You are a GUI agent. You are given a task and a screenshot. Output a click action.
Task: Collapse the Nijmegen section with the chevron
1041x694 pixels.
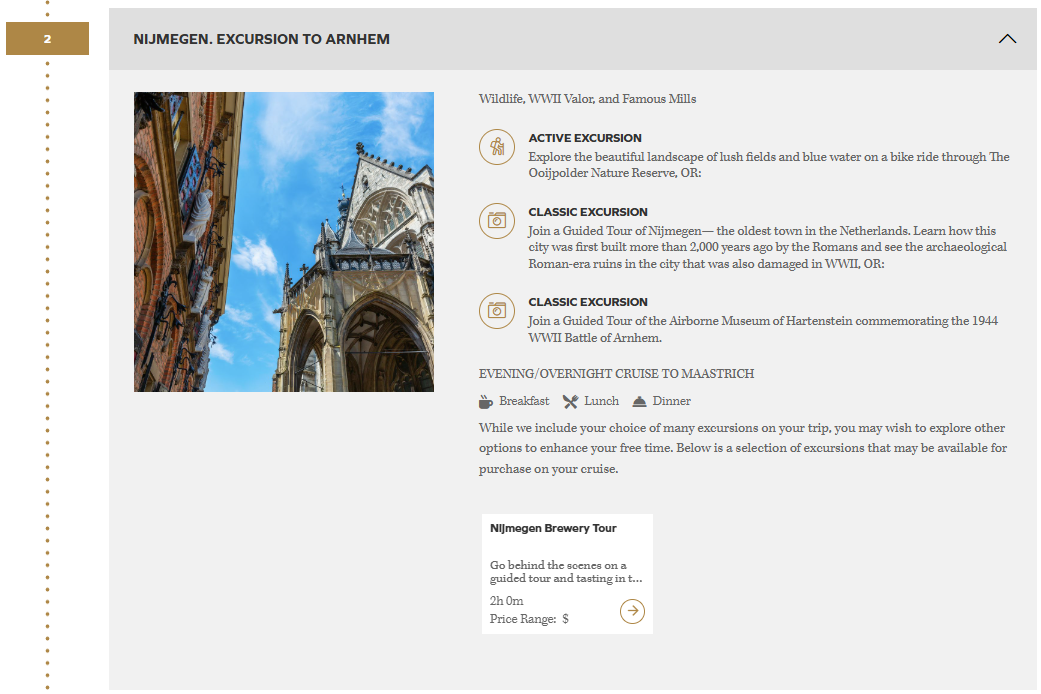[1007, 39]
